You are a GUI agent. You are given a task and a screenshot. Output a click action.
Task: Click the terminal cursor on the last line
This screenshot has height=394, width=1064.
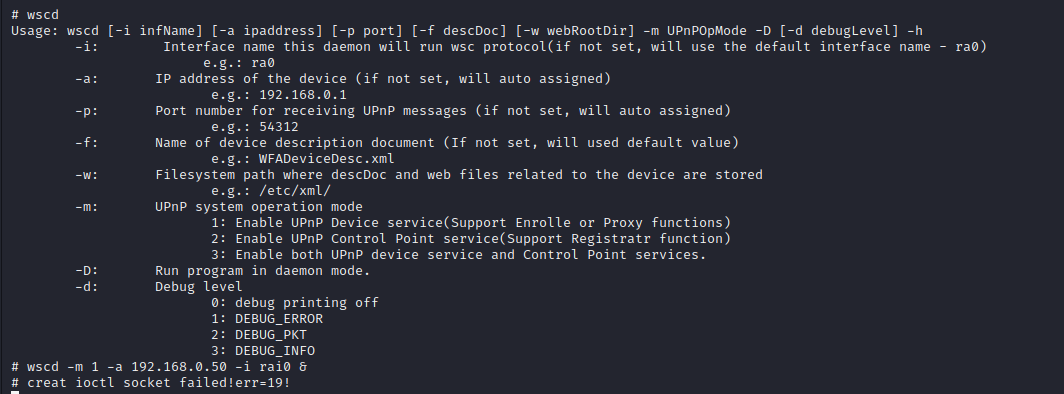(x=15, y=392)
